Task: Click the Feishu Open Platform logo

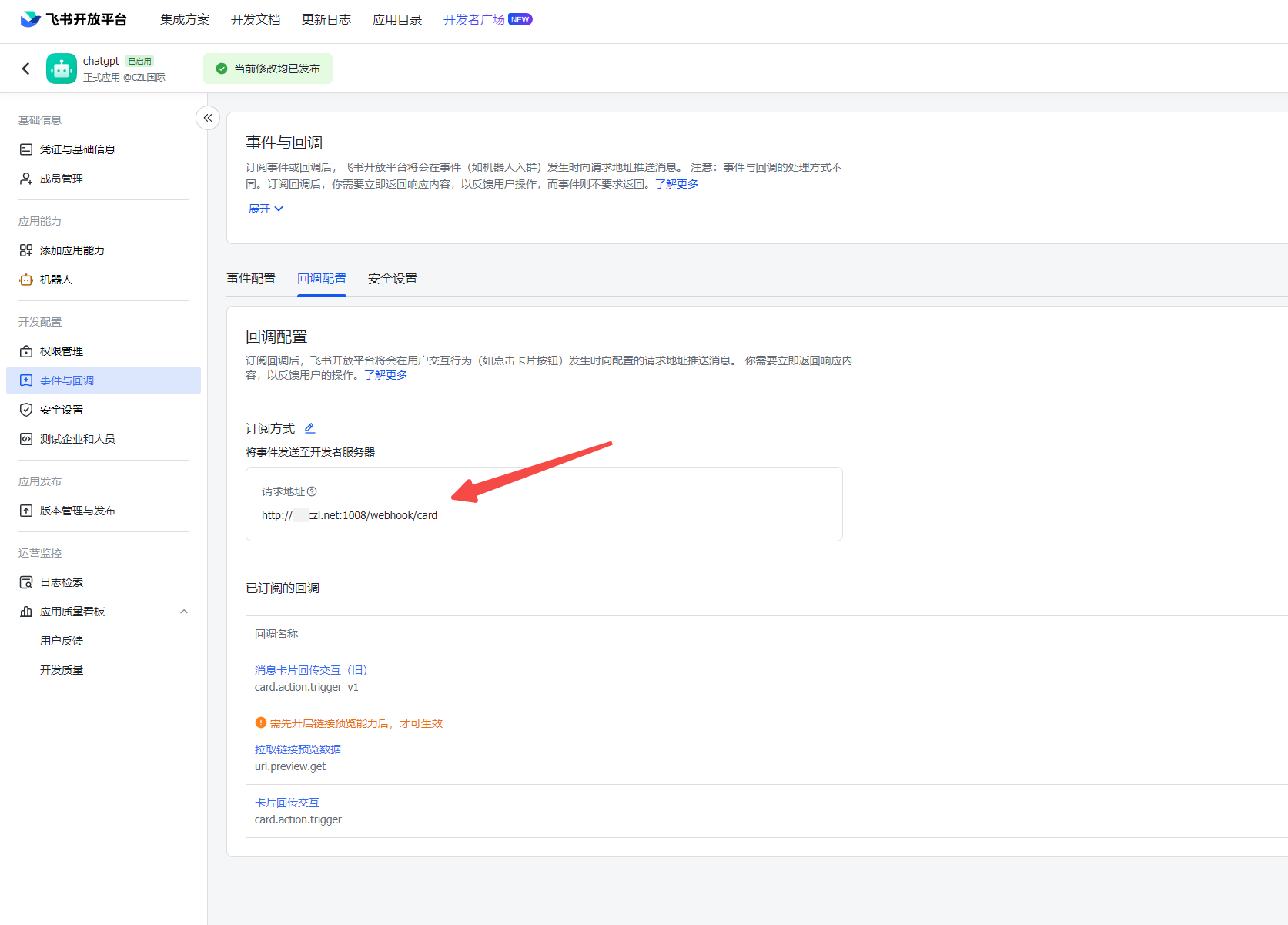Action: (73, 19)
